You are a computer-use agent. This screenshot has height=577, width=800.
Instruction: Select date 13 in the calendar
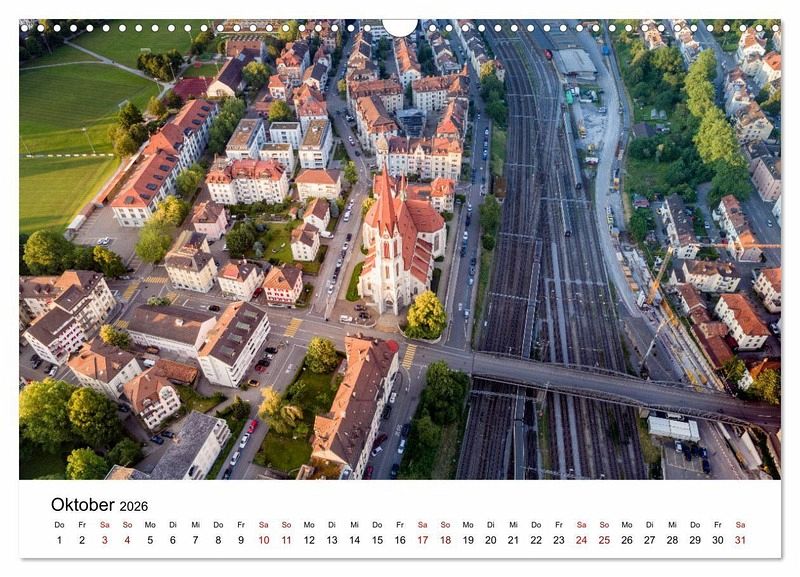332,540
